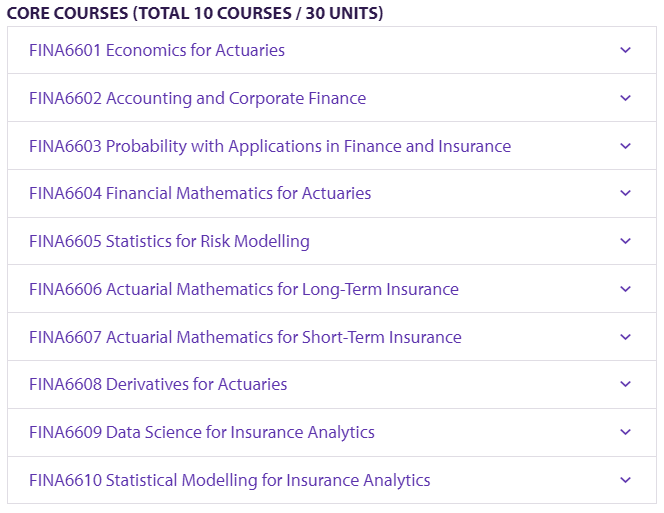Select FINA6607 Actuarial Mathematics Short-Term title
The height and width of the screenshot is (513, 664).
(x=245, y=337)
